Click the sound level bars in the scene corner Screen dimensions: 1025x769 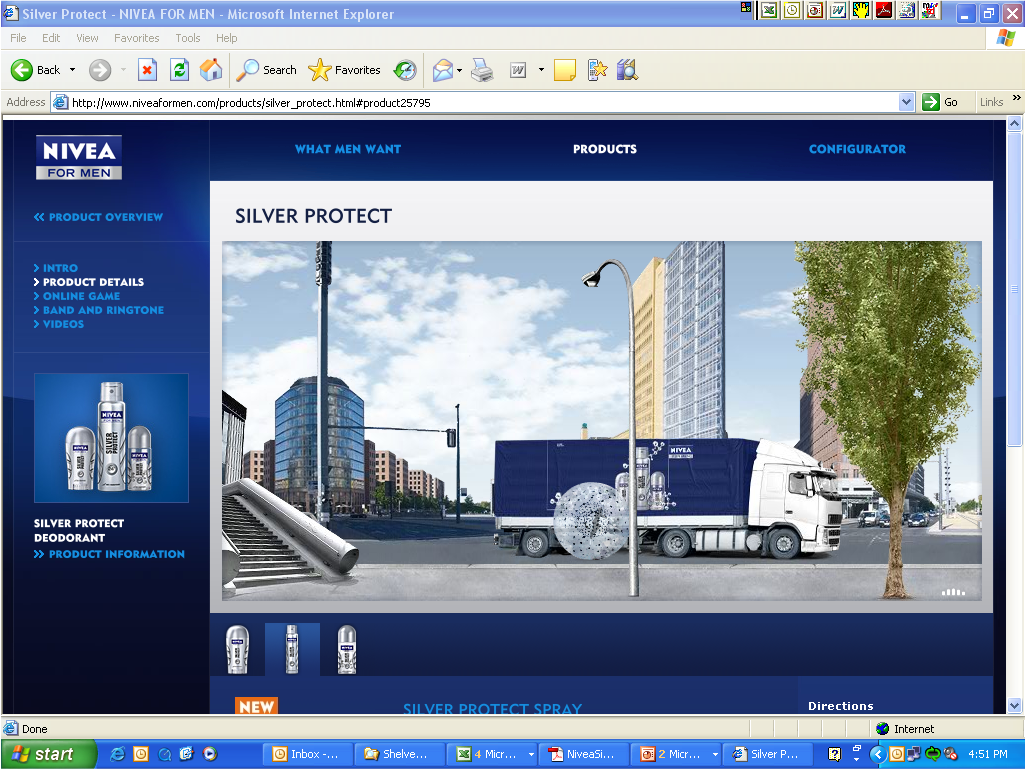tap(953, 592)
